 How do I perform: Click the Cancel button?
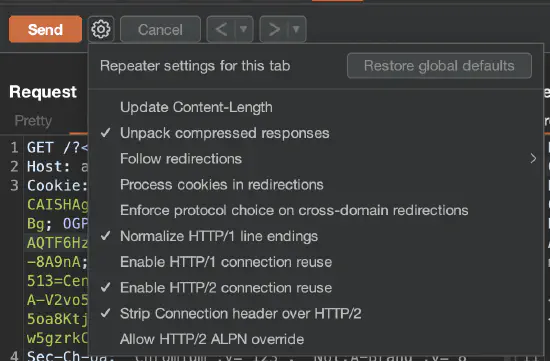pos(160,29)
